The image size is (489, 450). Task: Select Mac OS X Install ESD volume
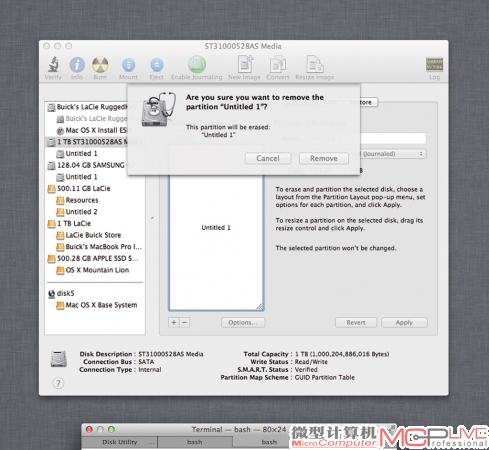tap(96, 130)
